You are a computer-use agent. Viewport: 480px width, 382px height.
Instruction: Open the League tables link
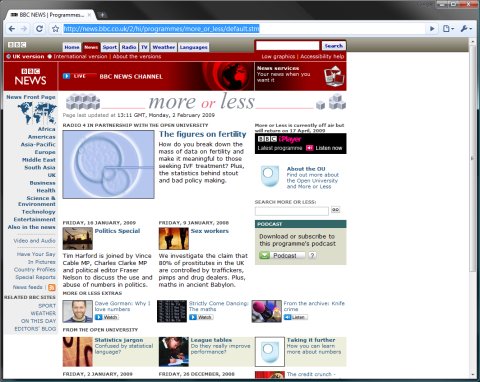pos(211,340)
